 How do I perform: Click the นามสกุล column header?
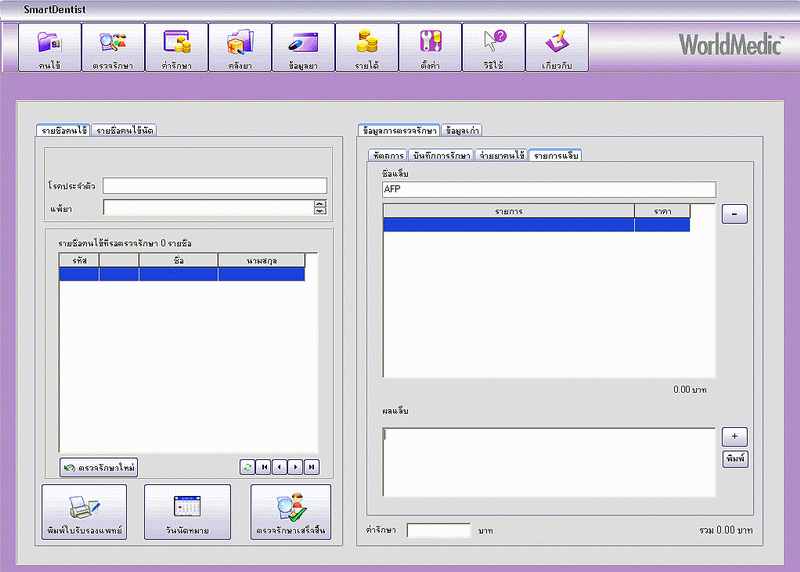click(262, 260)
